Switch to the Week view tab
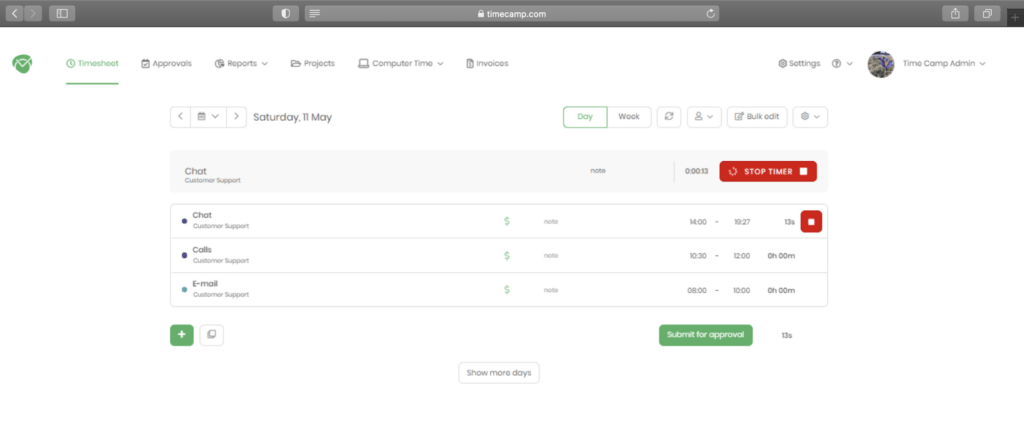Viewport: 1024px width, 433px height. point(629,117)
